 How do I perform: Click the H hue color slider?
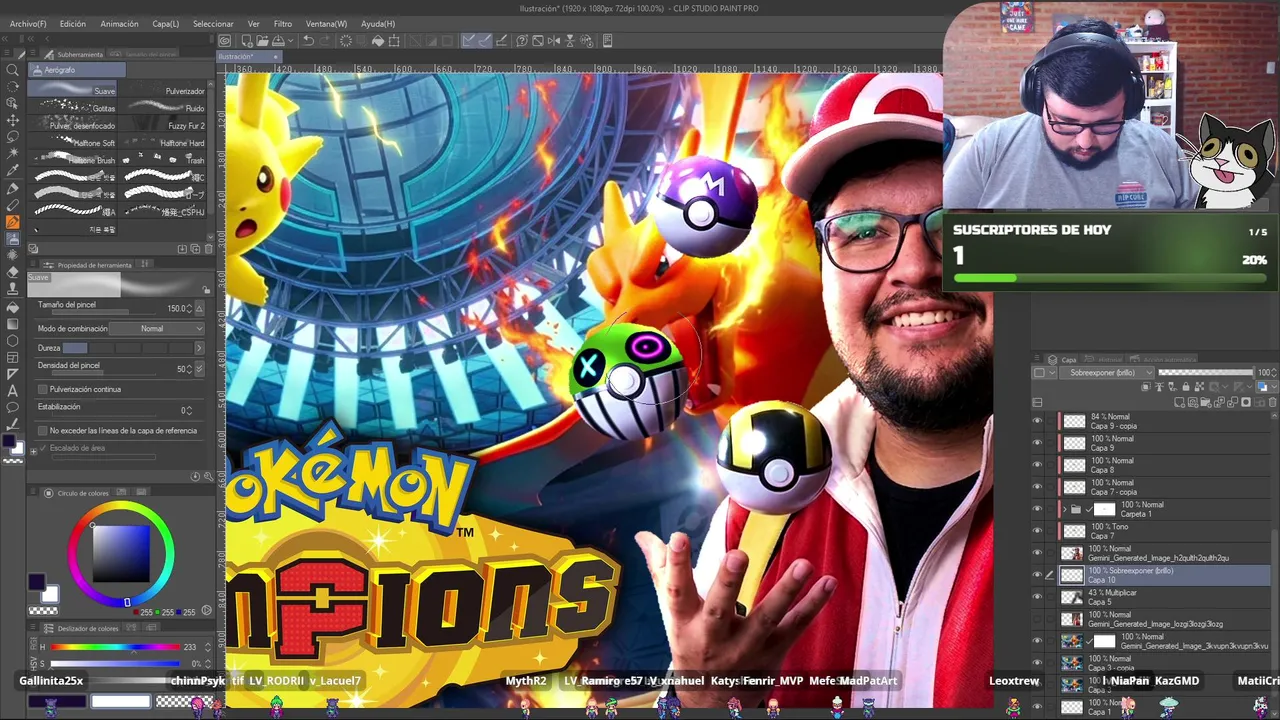point(115,647)
